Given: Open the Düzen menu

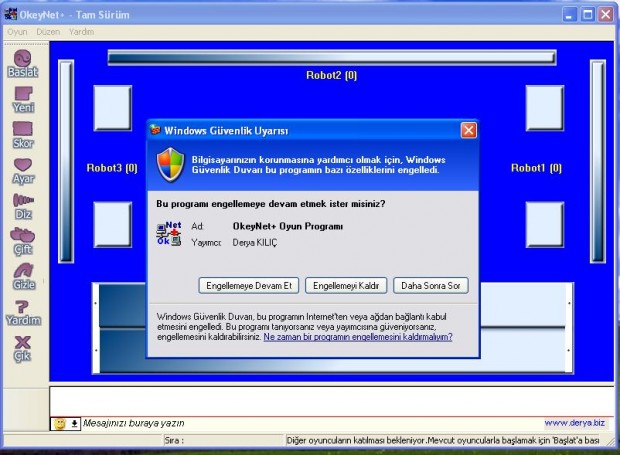Looking at the screenshot, I should click(x=48, y=32).
